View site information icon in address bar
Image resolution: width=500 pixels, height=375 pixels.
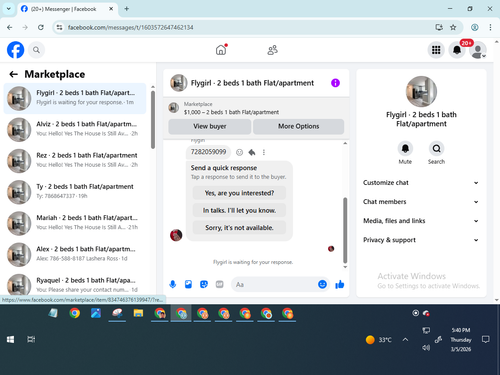(59, 27)
